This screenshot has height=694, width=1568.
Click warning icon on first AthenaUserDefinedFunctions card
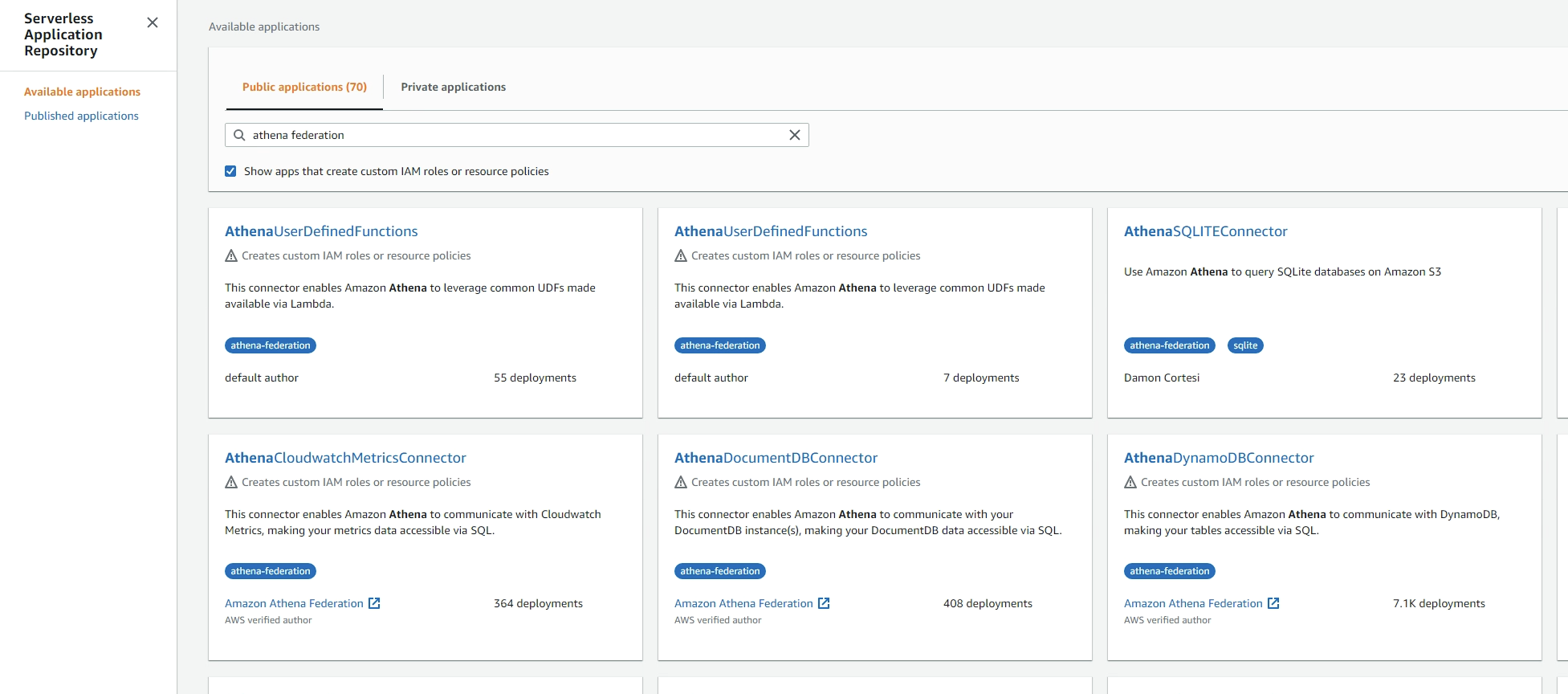pos(231,255)
